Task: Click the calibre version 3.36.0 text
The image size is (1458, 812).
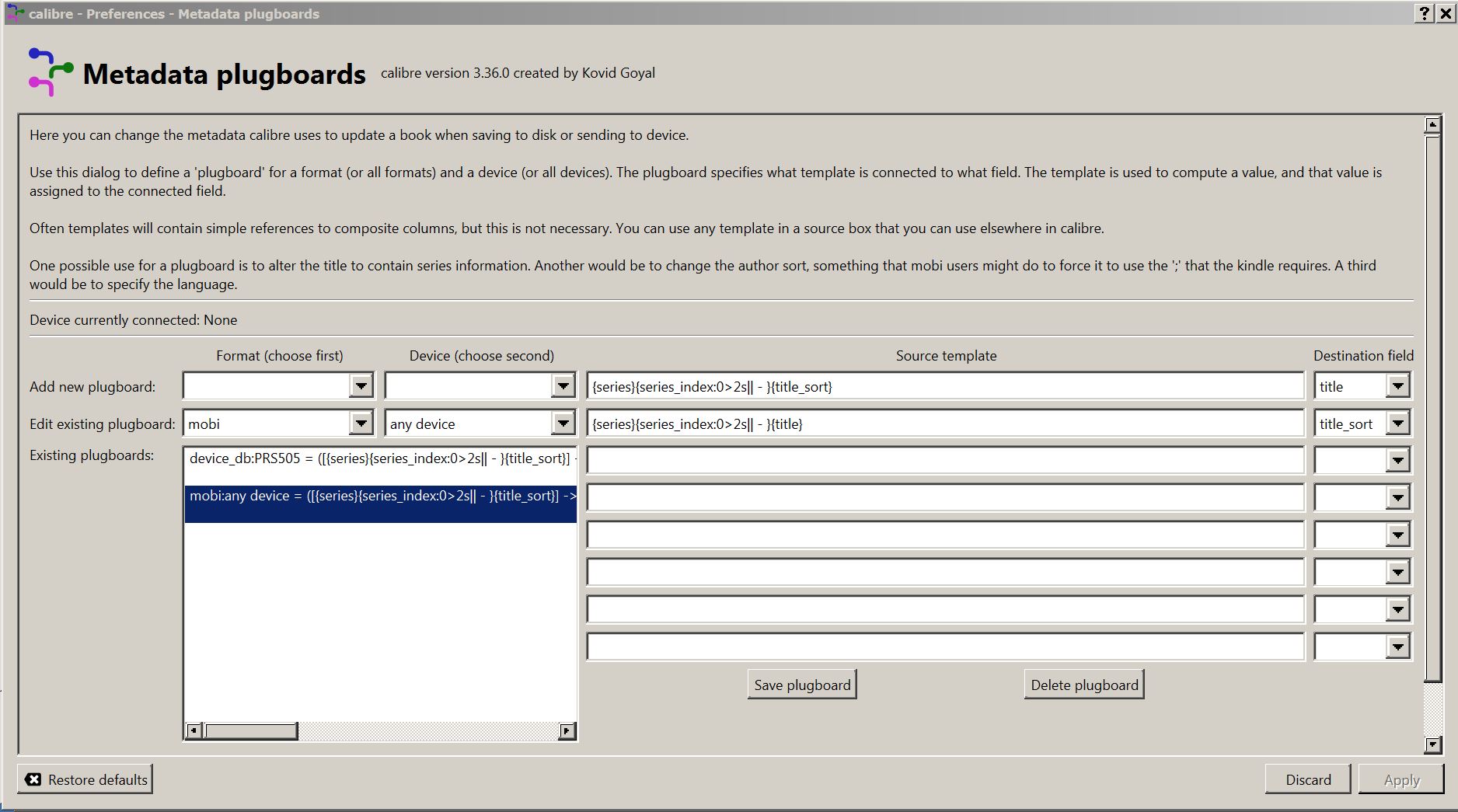Action: (518, 73)
